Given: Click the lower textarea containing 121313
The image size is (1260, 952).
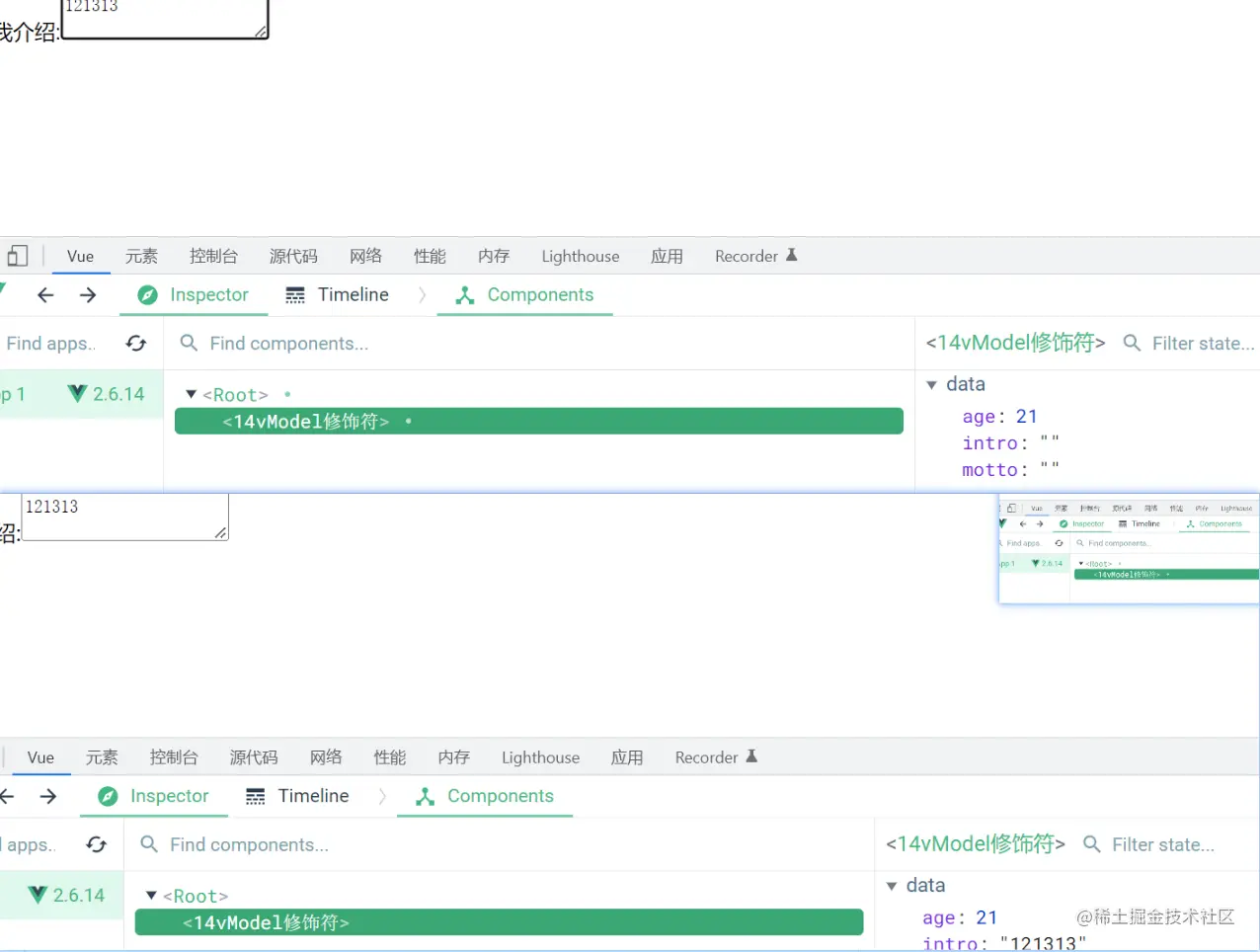Looking at the screenshot, I should (x=124, y=517).
